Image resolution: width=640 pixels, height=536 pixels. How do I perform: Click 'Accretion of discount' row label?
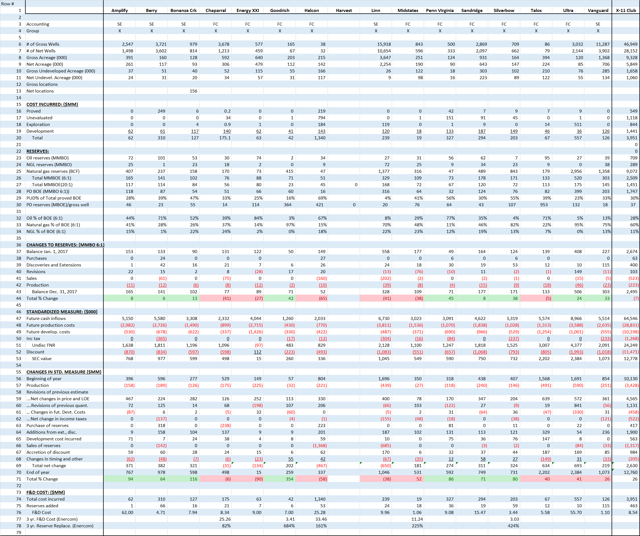pos(48,452)
